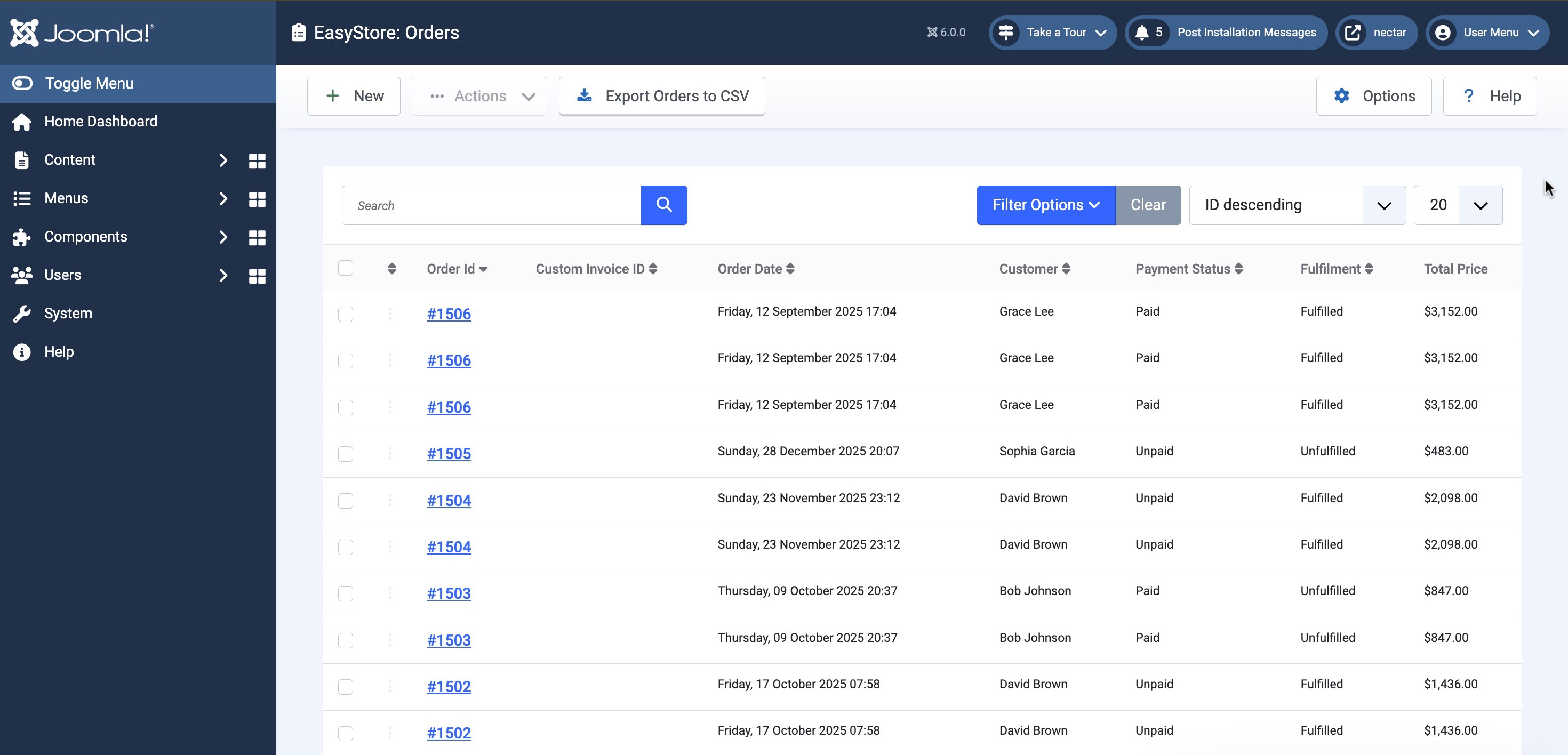Open Home Dashboard menu item
The width and height of the screenshot is (1568, 755).
pyautogui.click(x=100, y=121)
